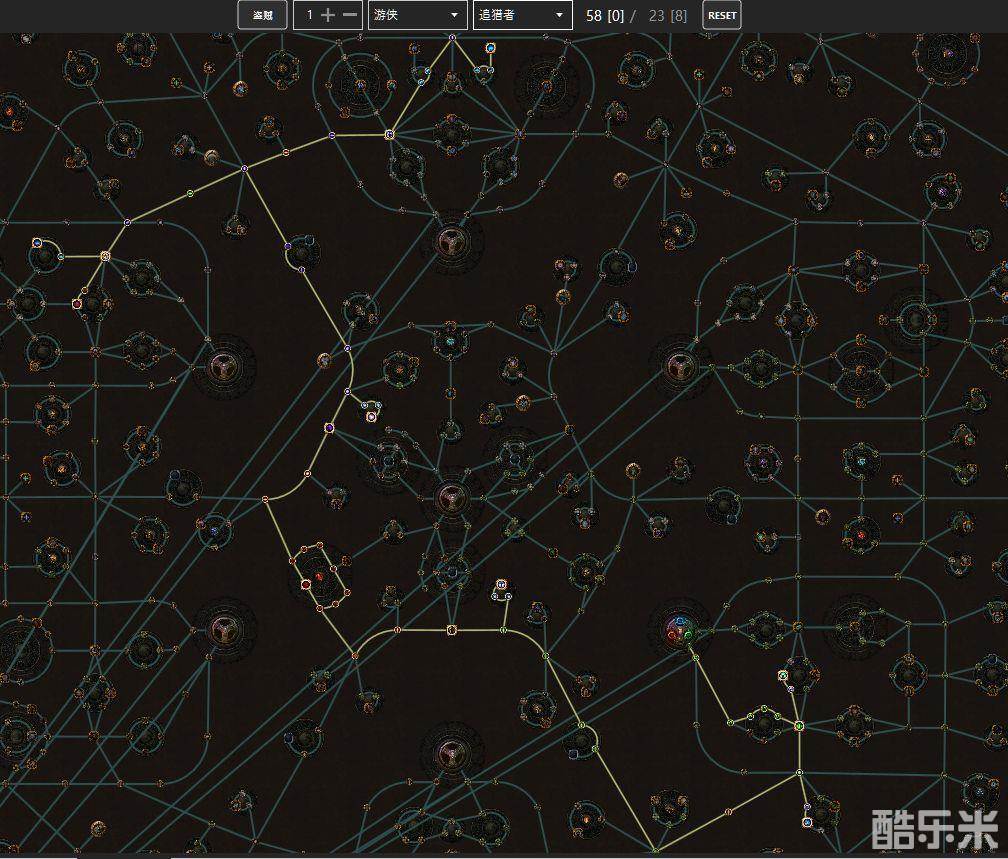Expand the 追猎者 ascendancy dropdown
This screenshot has height=859, width=1008.
tap(522, 15)
